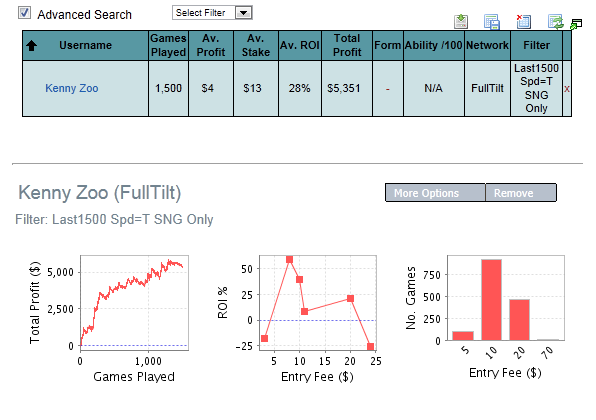Click the $5,351 total profit cell
This screenshot has width=596, height=420.
(x=347, y=89)
